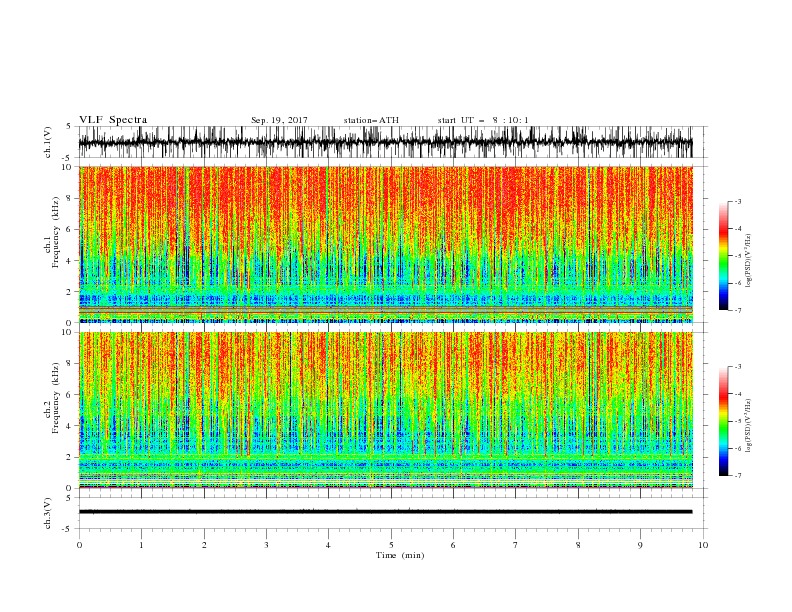Click time axis tick label "4"
792x612 pixels.
(329, 545)
